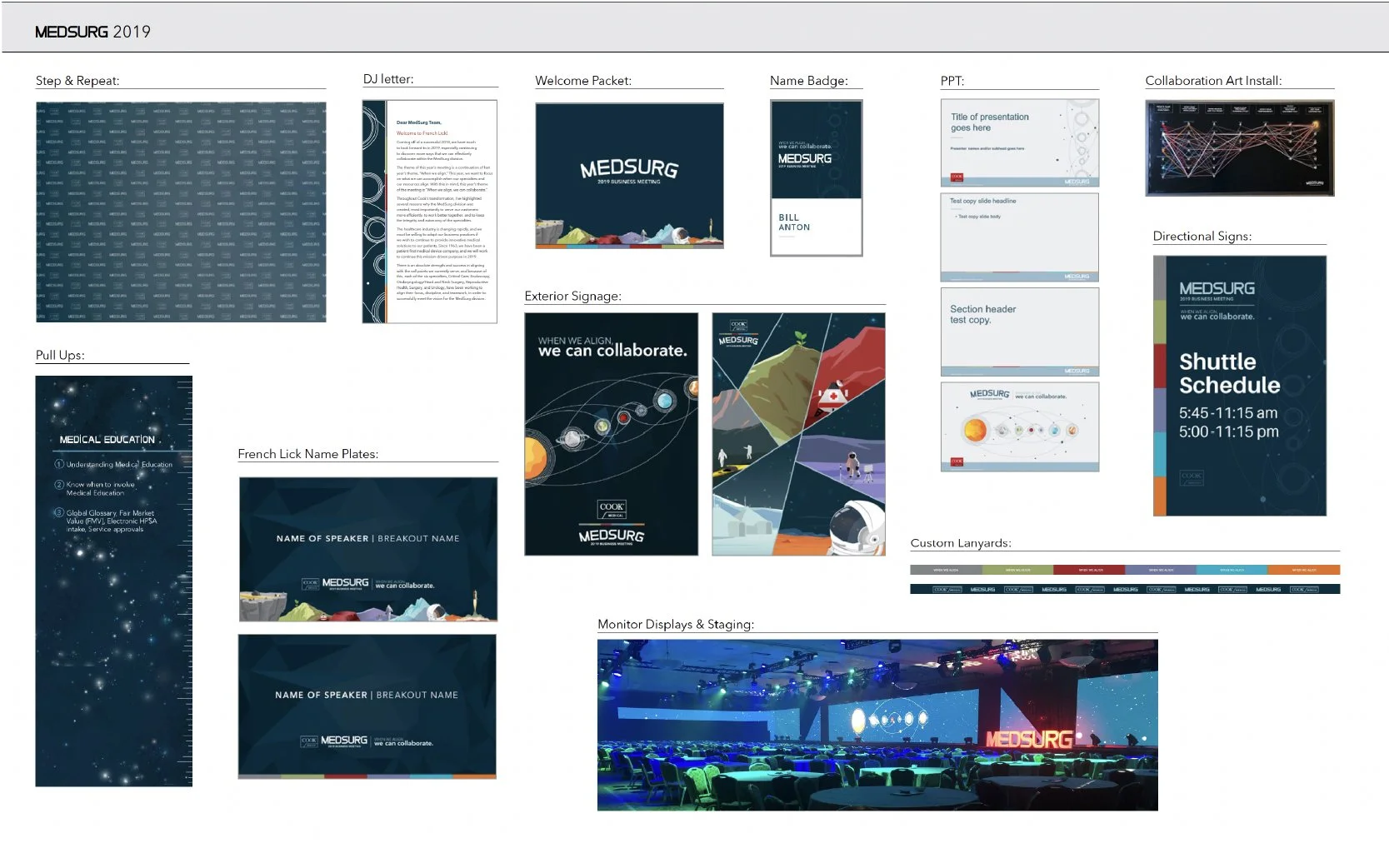Click the 'Exterior Signage:' heading
Viewport: 1389px width, 868px height.
(573, 296)
